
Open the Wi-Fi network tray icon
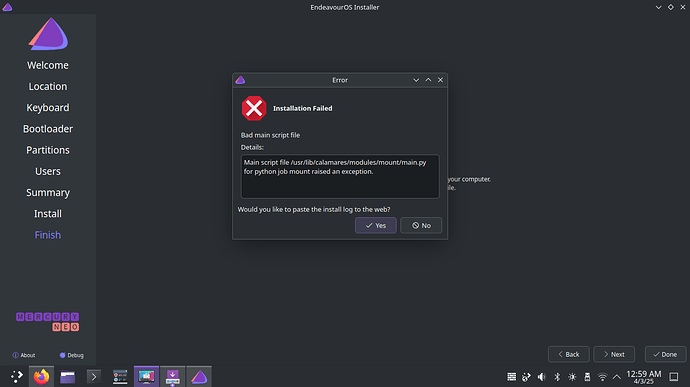[602, 377]
